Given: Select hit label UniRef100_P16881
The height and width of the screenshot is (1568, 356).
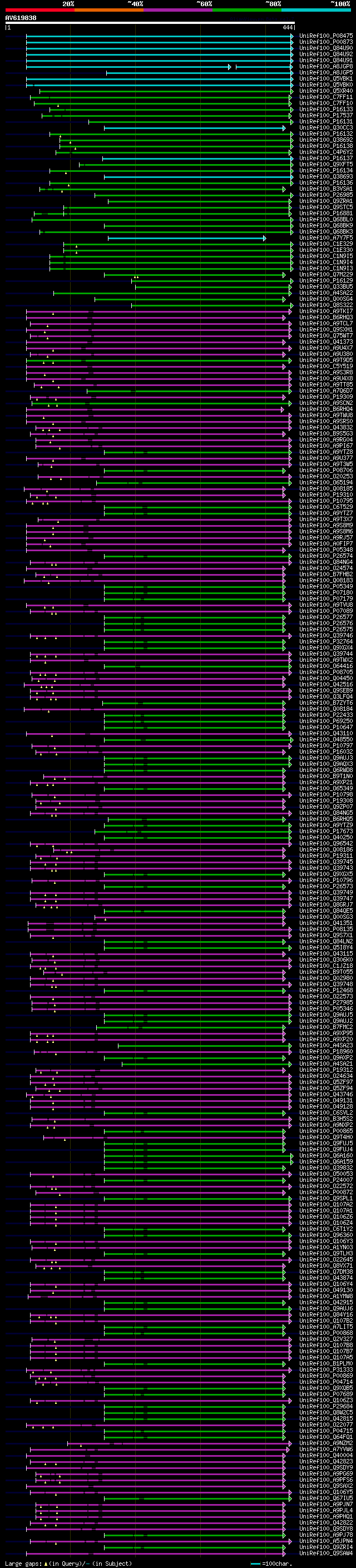Looking at the screenshot, I should [325, 214].
